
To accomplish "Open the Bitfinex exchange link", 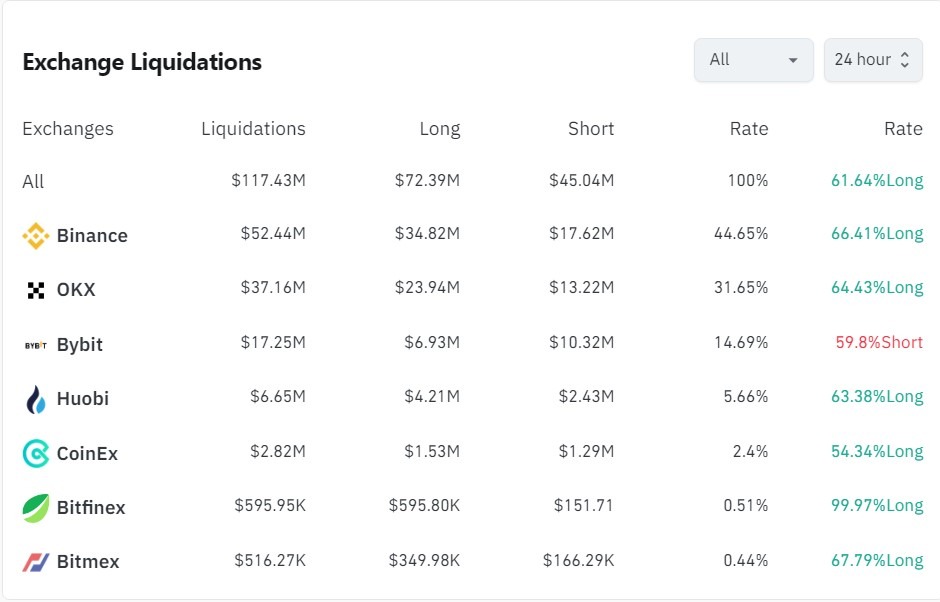I will coord(91,508).
